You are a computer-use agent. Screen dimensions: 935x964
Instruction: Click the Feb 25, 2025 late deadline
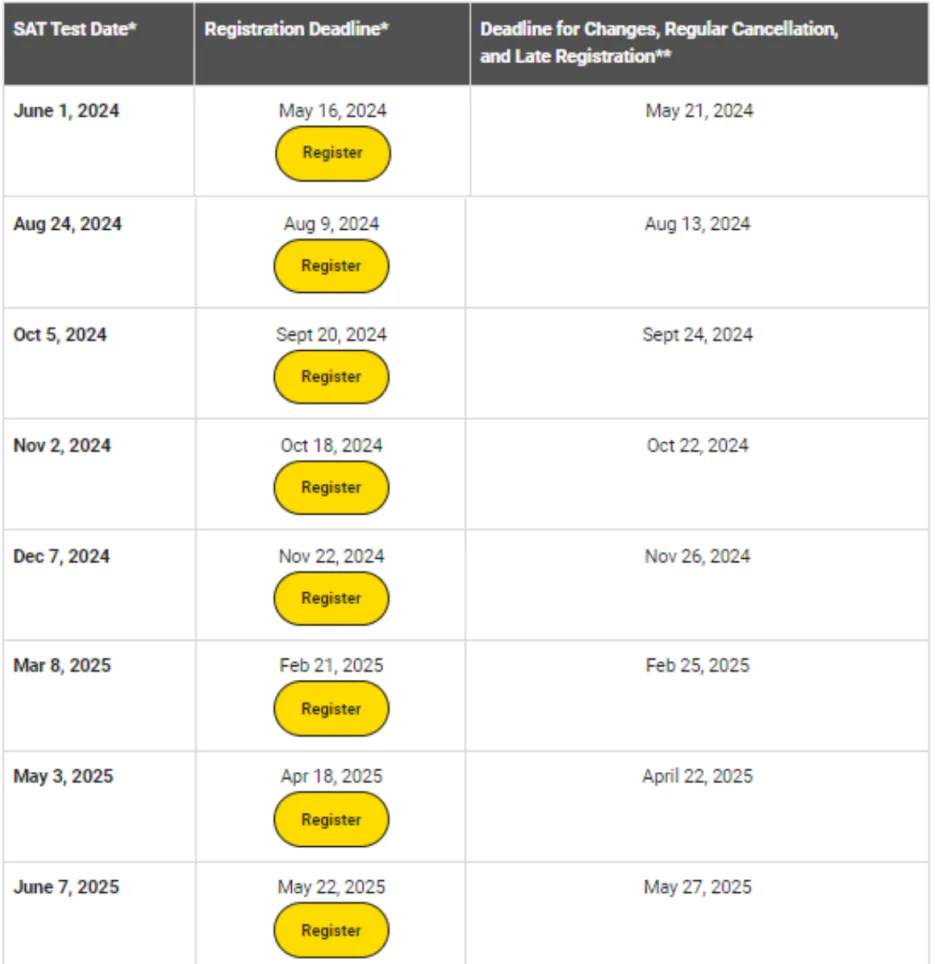coord(697,666)
